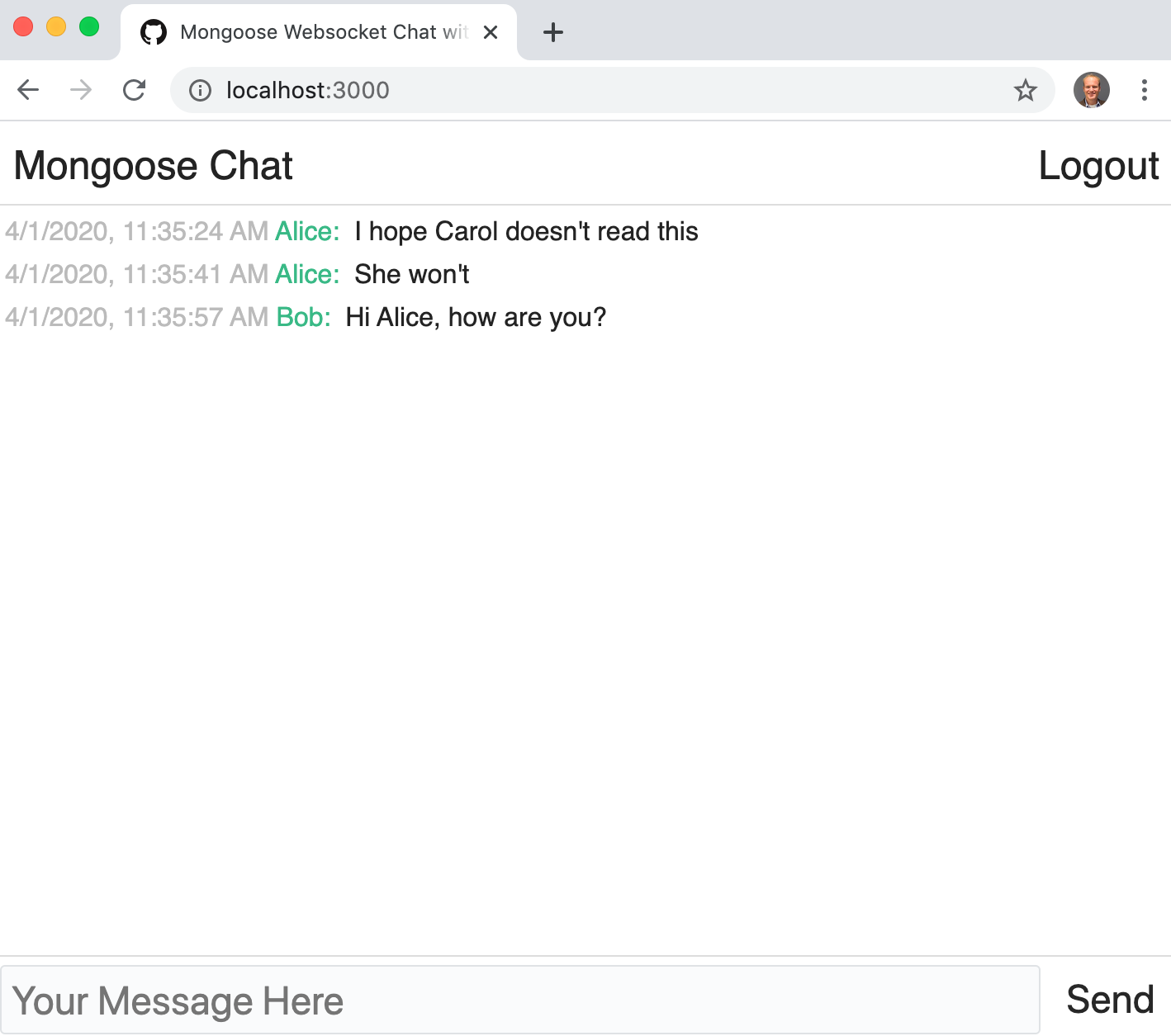Open a new browser tab
This screenshot has width=1171, height=1036.
tap(552, 32)
